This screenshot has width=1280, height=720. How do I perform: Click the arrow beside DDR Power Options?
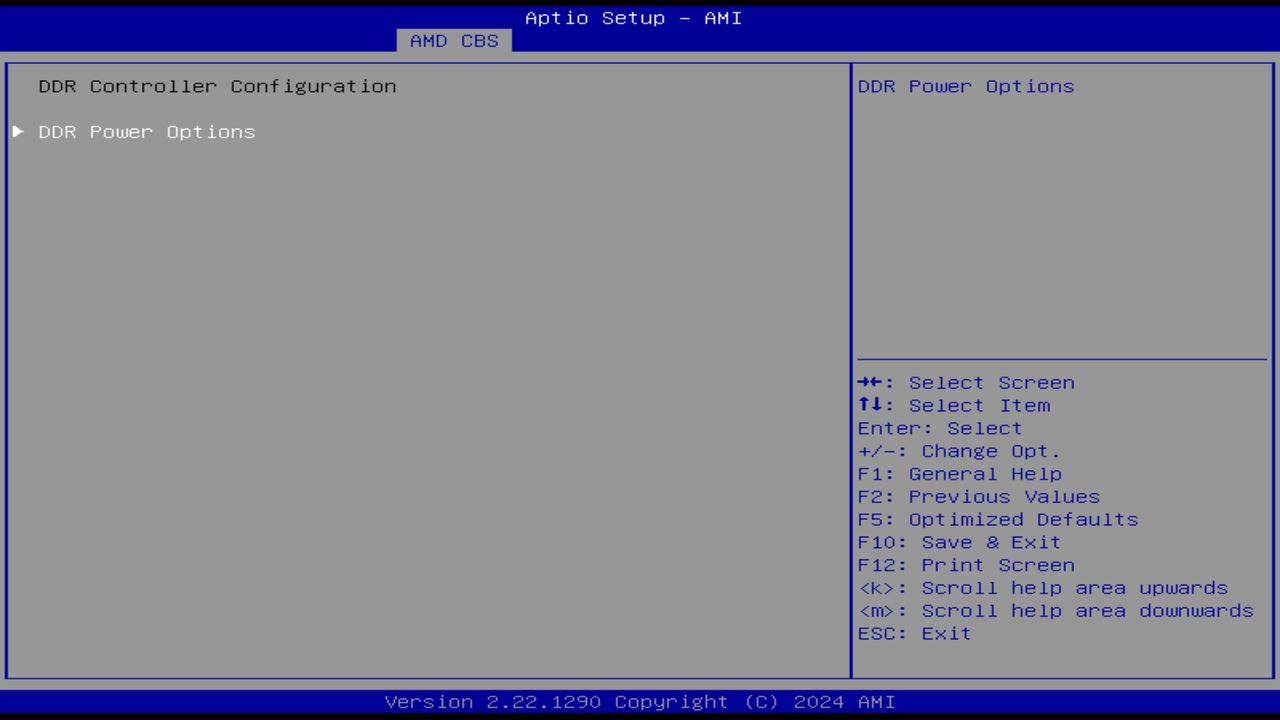tap(18, 131)
